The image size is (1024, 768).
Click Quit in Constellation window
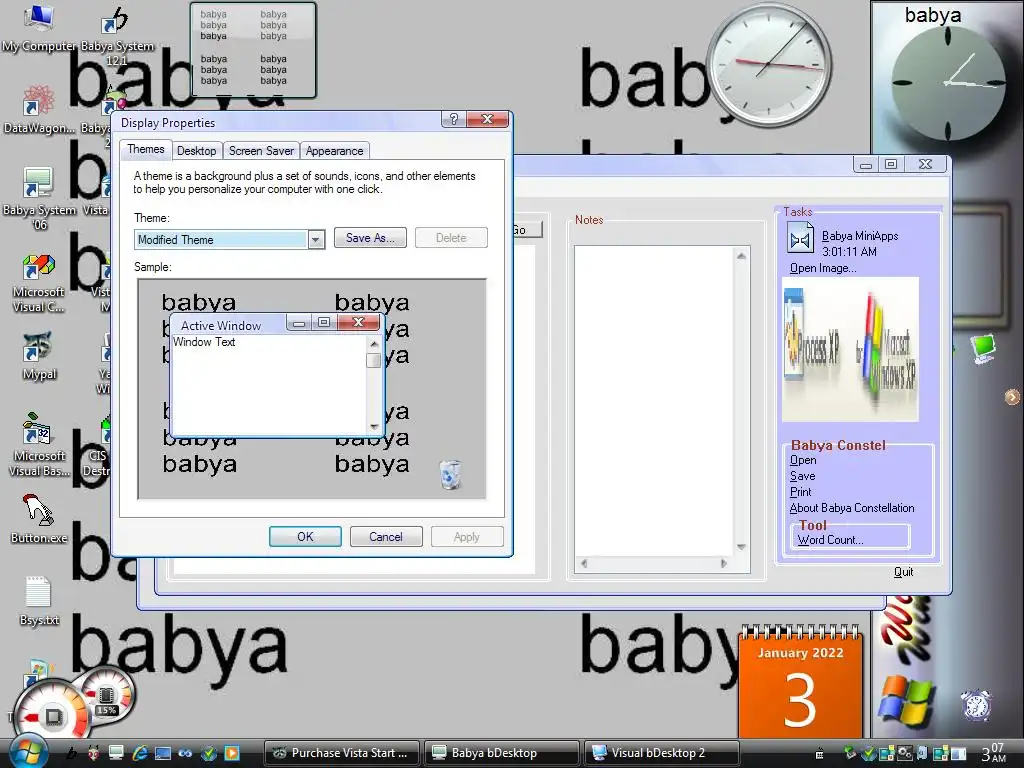click(x=903, y=572)
